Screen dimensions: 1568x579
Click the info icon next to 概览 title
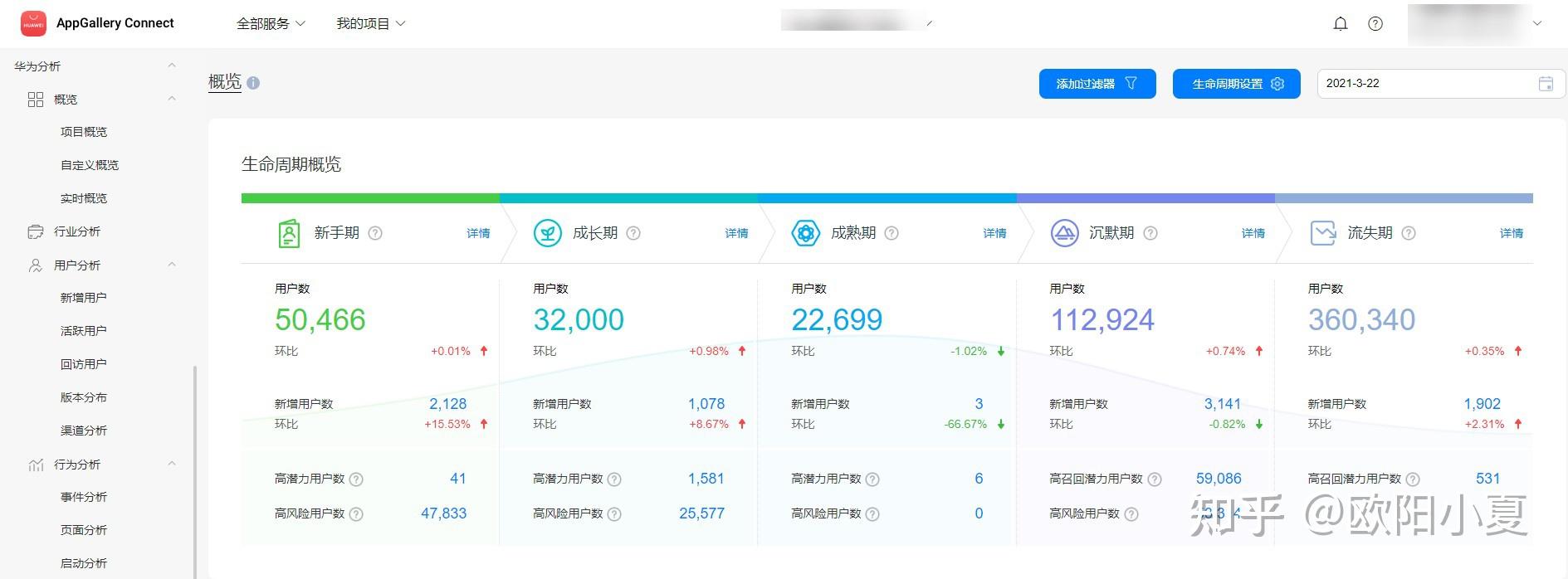[253, 83]
